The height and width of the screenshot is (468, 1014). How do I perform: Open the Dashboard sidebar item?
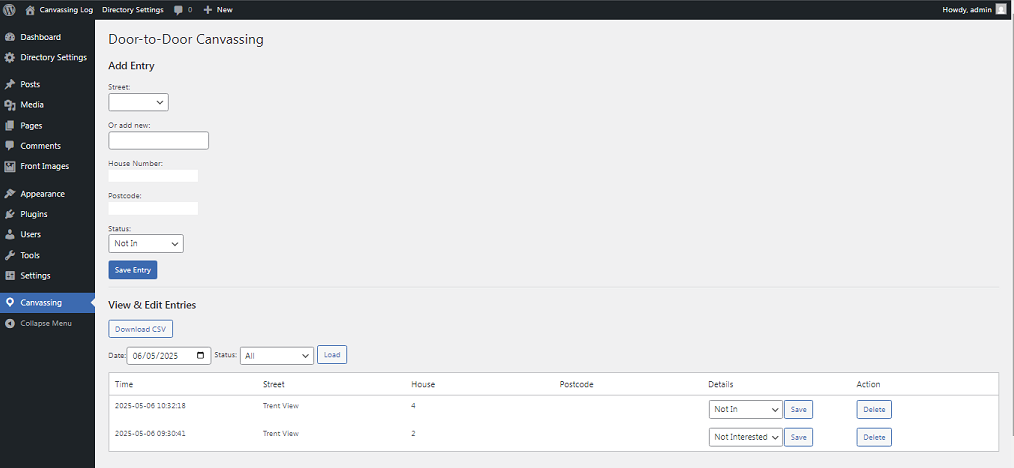click(x=40, y=37)
